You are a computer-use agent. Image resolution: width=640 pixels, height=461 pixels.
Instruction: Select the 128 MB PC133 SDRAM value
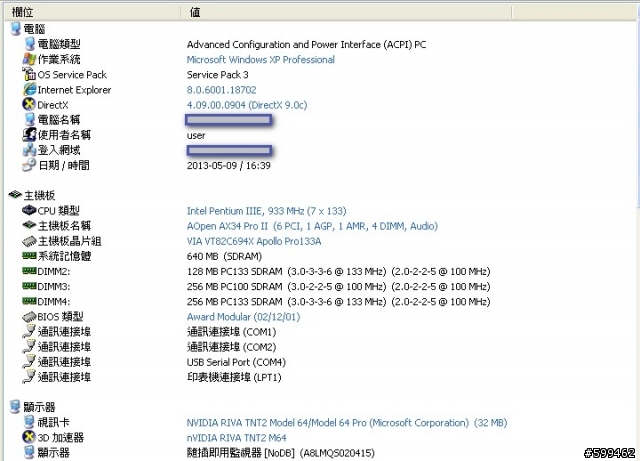[338, 272]
